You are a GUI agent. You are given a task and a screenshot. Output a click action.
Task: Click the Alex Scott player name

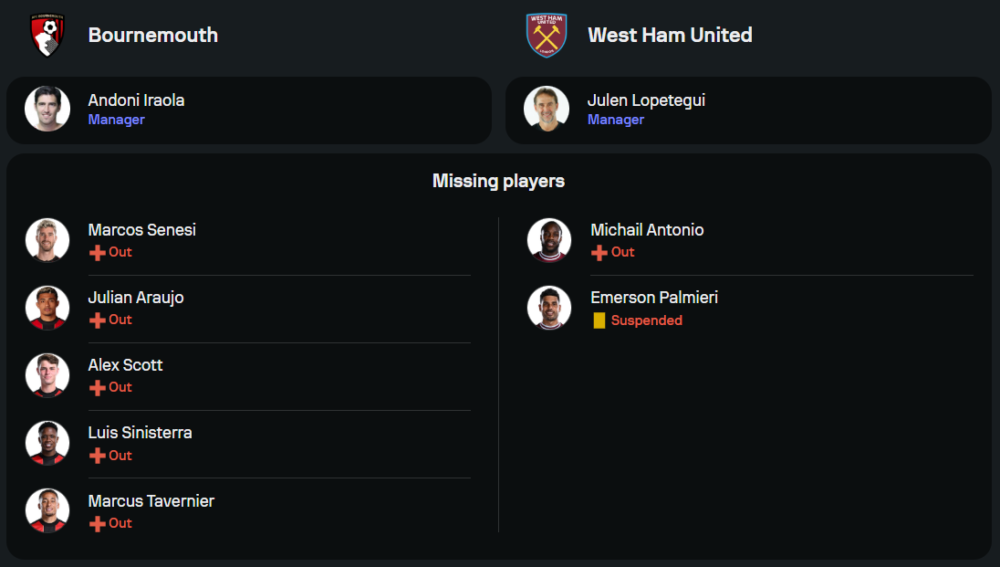click(125, 365)
